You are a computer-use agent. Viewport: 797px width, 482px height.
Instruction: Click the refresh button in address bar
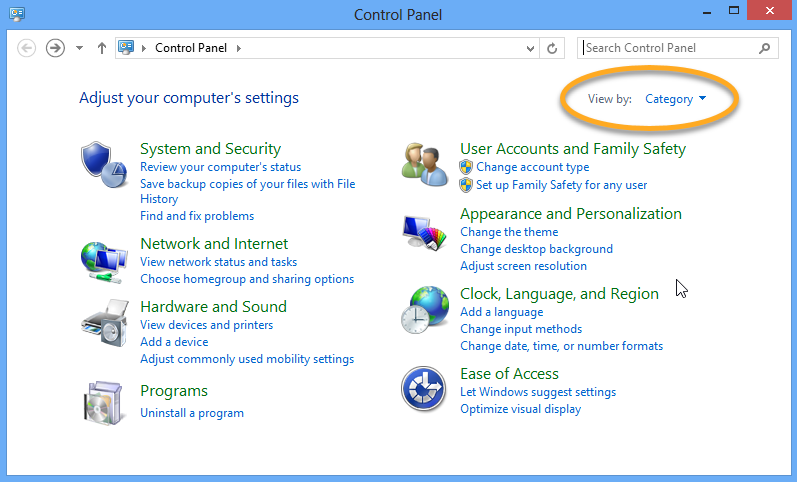tap(553, 48)
